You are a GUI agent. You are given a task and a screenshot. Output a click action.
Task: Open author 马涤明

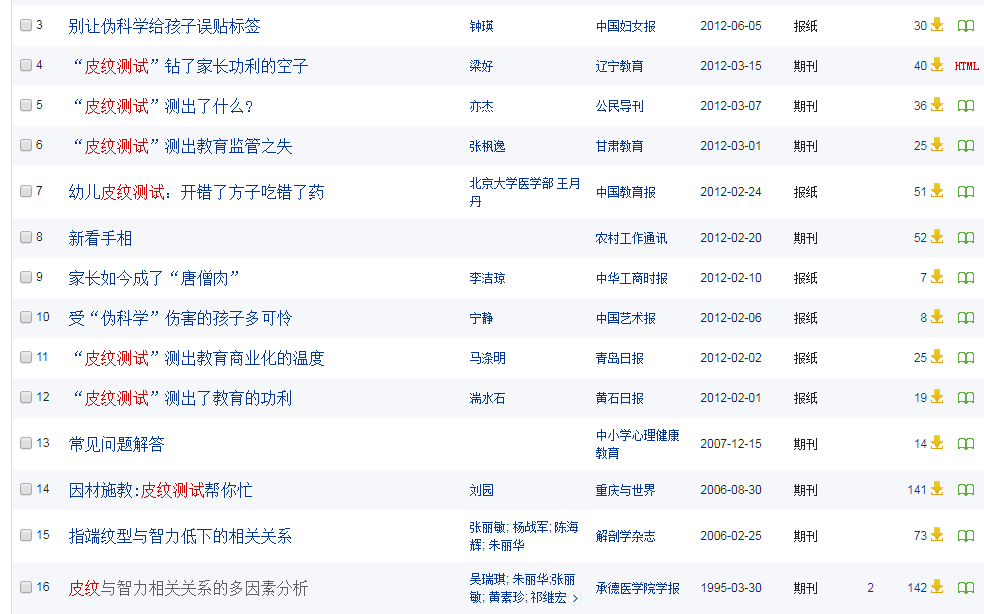pos(488,358)
